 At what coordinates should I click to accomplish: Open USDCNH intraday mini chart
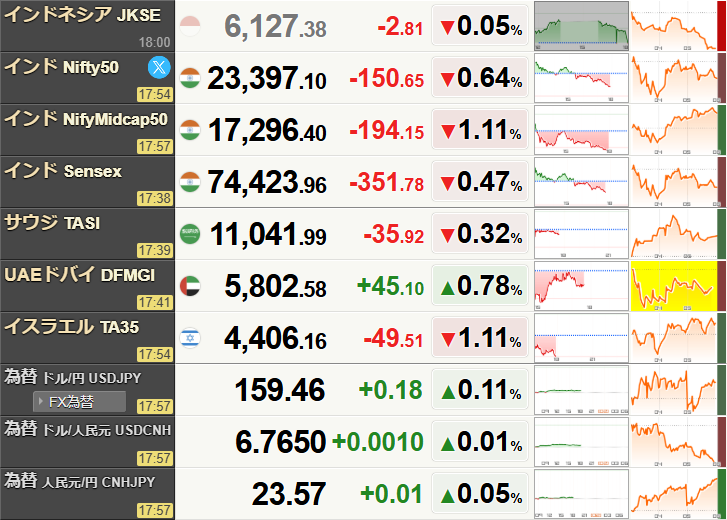coord(581,442)
